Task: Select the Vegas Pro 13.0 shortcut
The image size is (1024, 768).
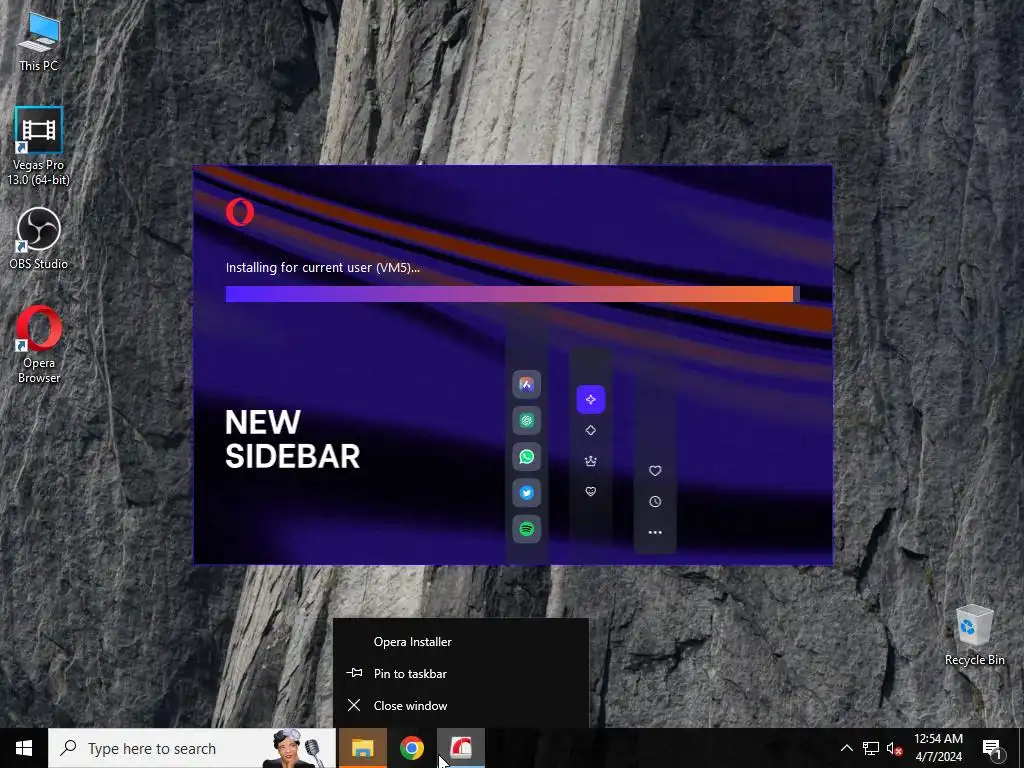Action: tap(39, 147)
